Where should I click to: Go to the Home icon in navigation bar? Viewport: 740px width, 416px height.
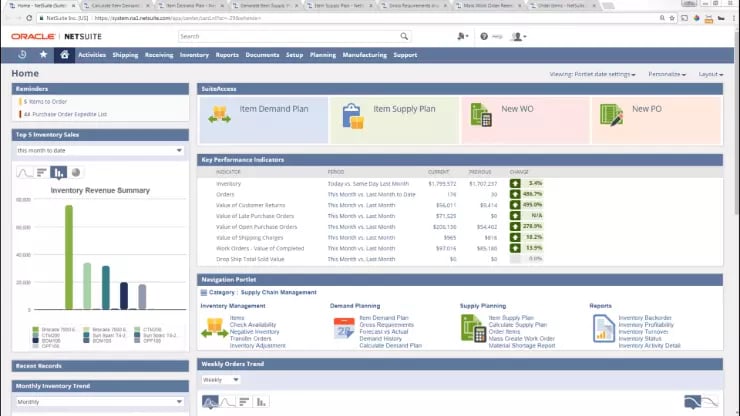[x=64, y=55]
